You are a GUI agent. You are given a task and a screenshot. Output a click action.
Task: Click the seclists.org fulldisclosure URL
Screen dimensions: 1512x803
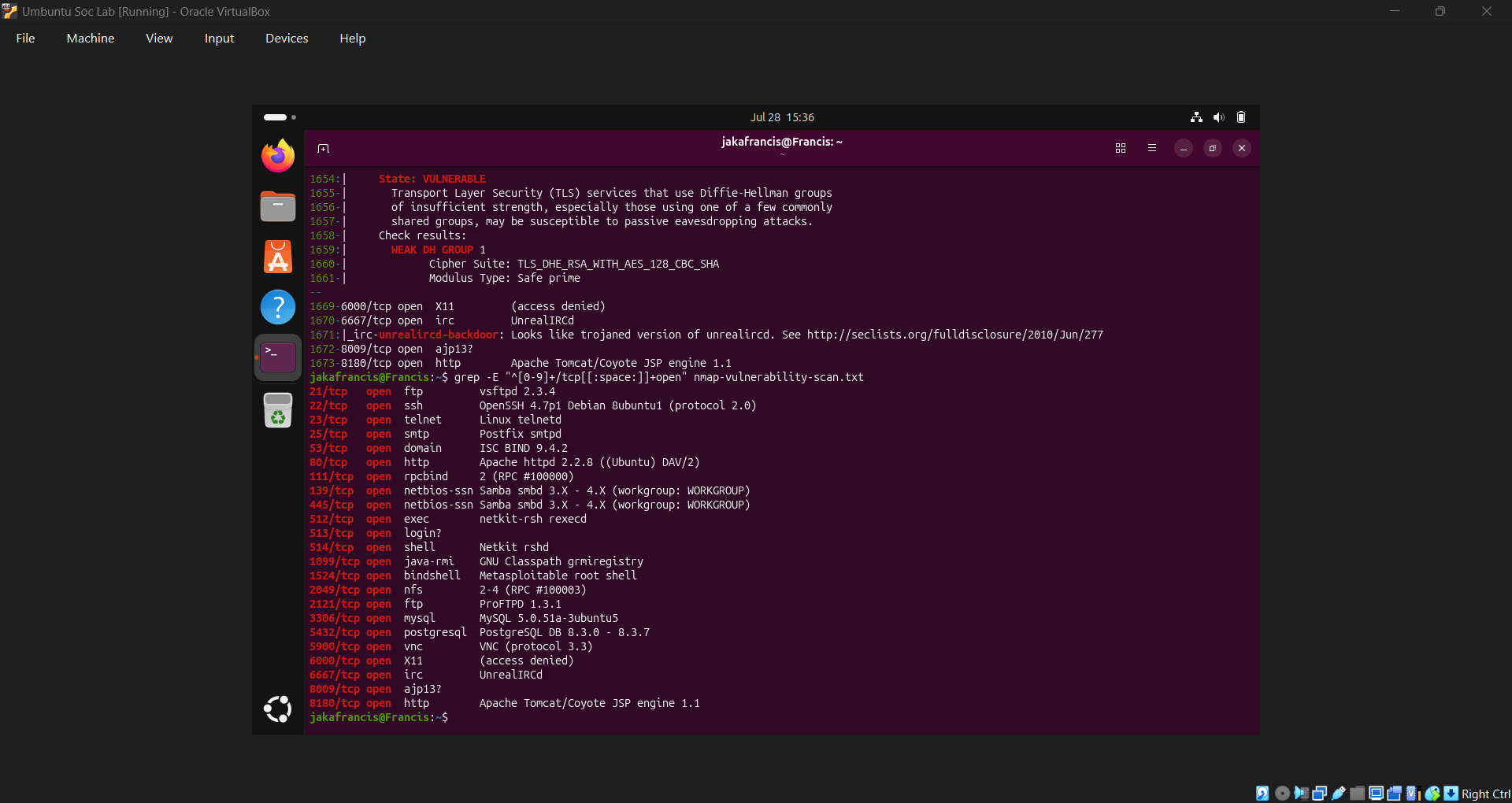[955, 335]
